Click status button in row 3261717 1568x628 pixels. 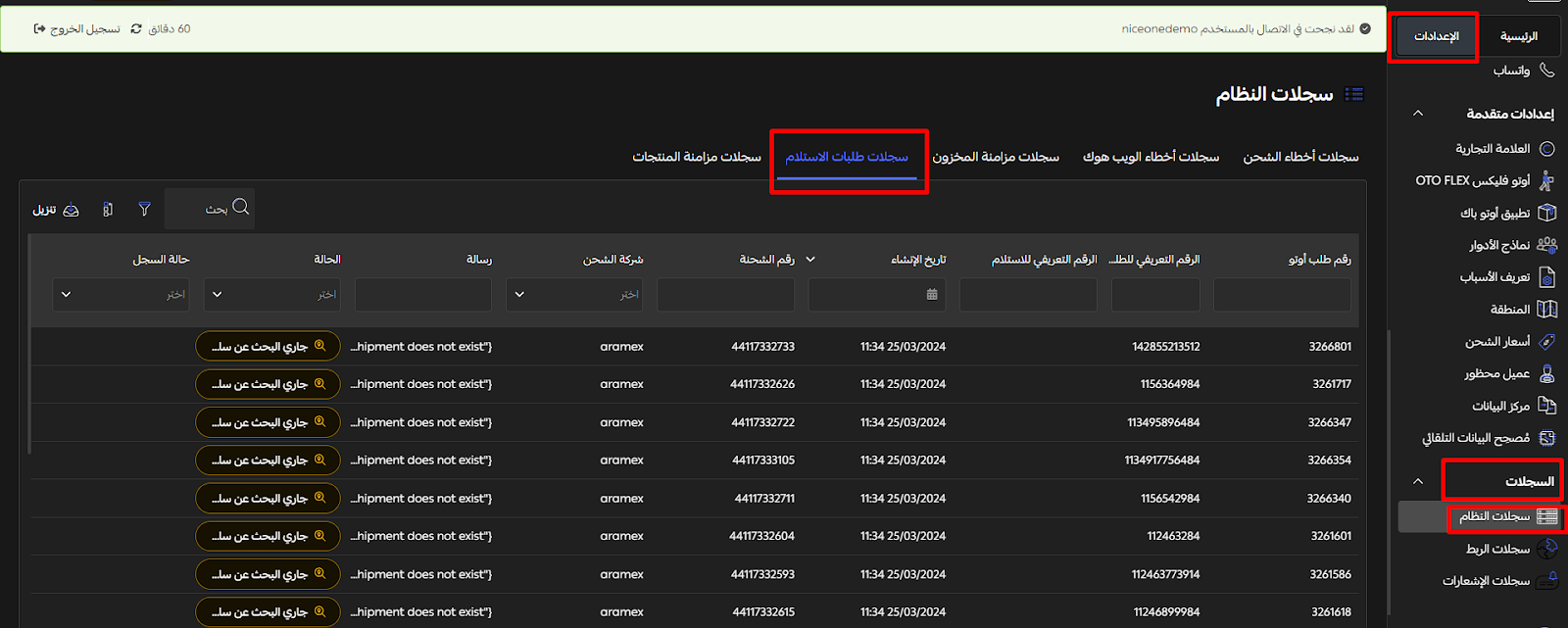click(268, 384)
